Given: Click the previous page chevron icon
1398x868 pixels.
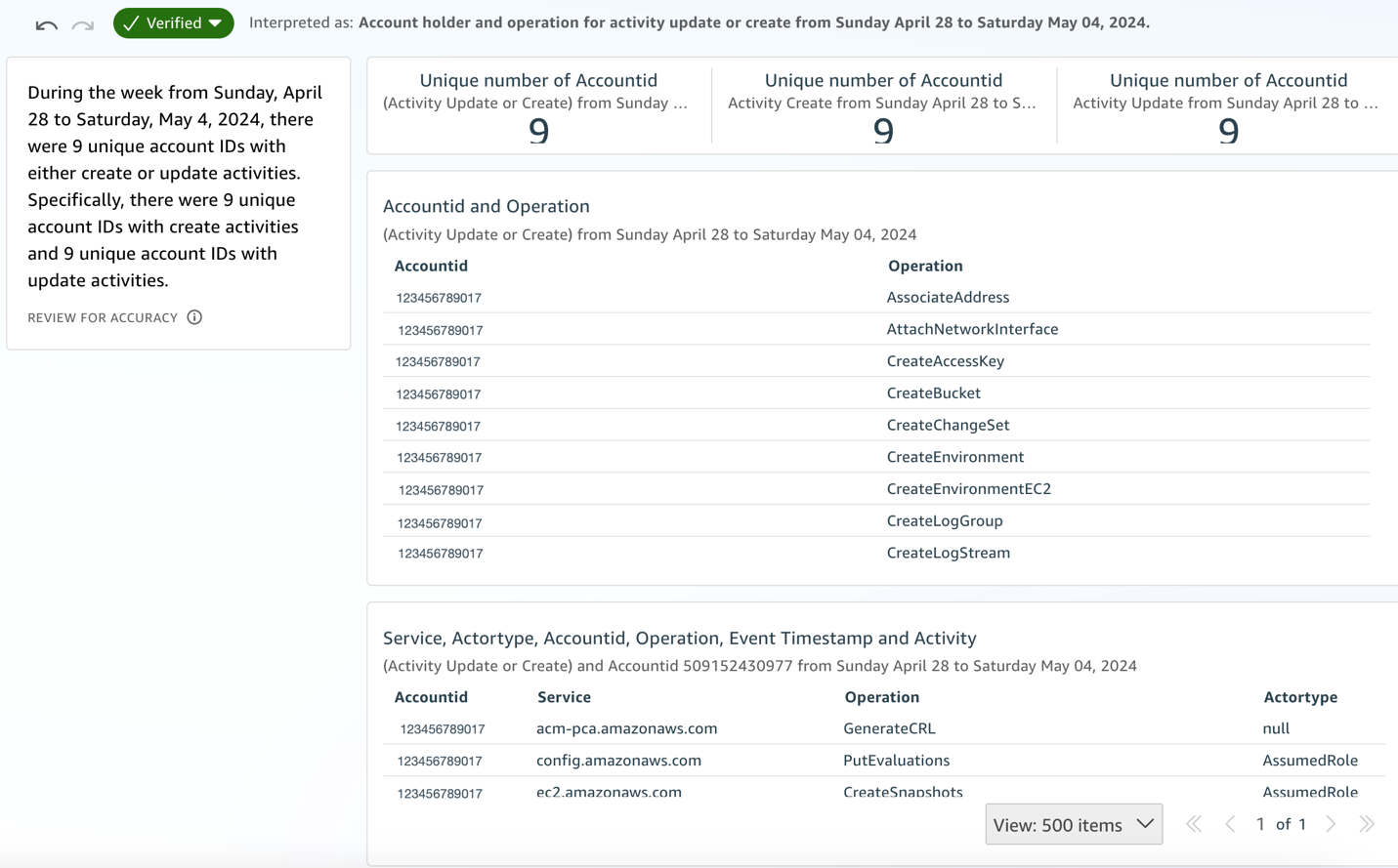Looking at the screenshot, I should tap(1230, 824).
